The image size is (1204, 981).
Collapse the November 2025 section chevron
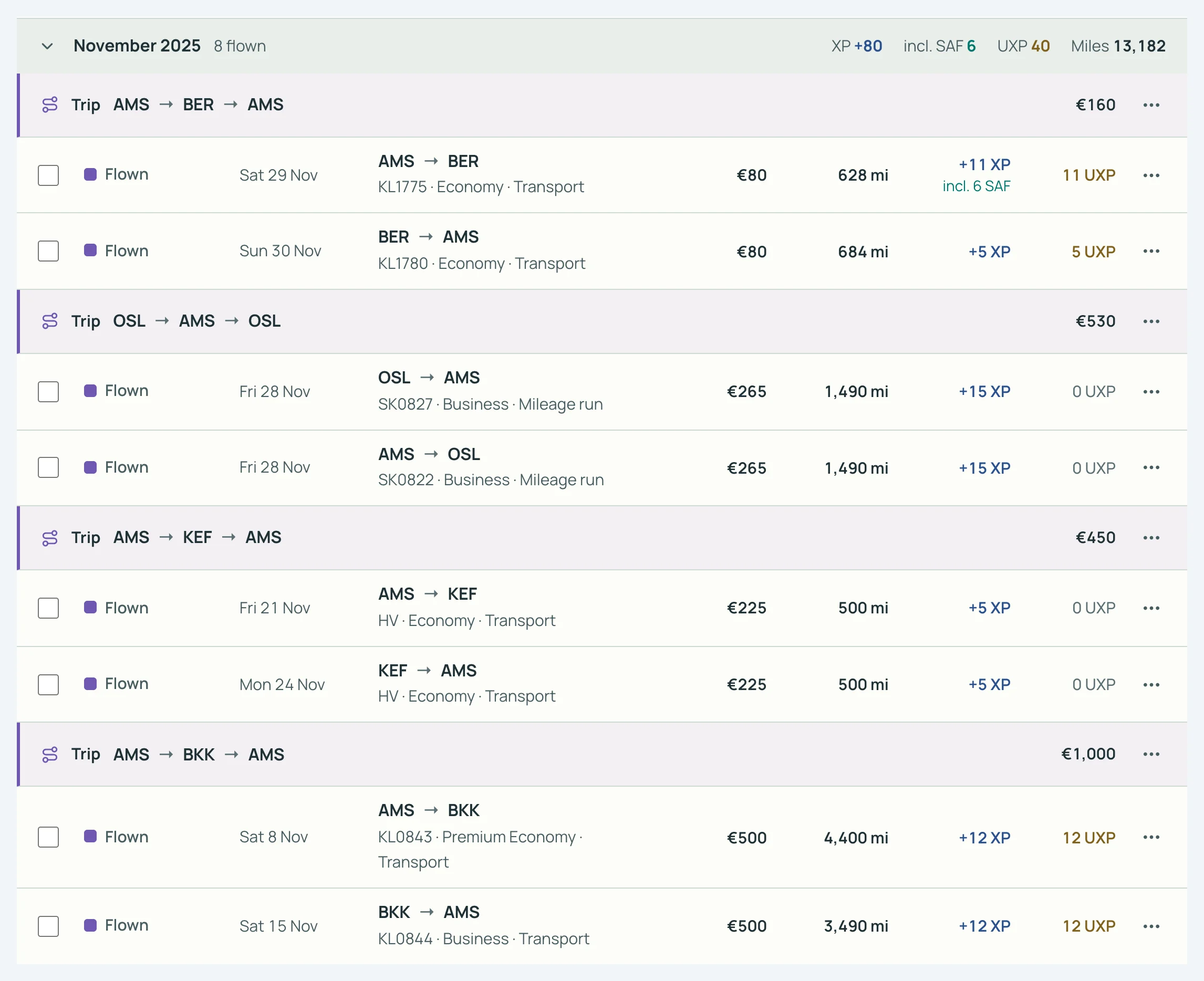point(47,46)
